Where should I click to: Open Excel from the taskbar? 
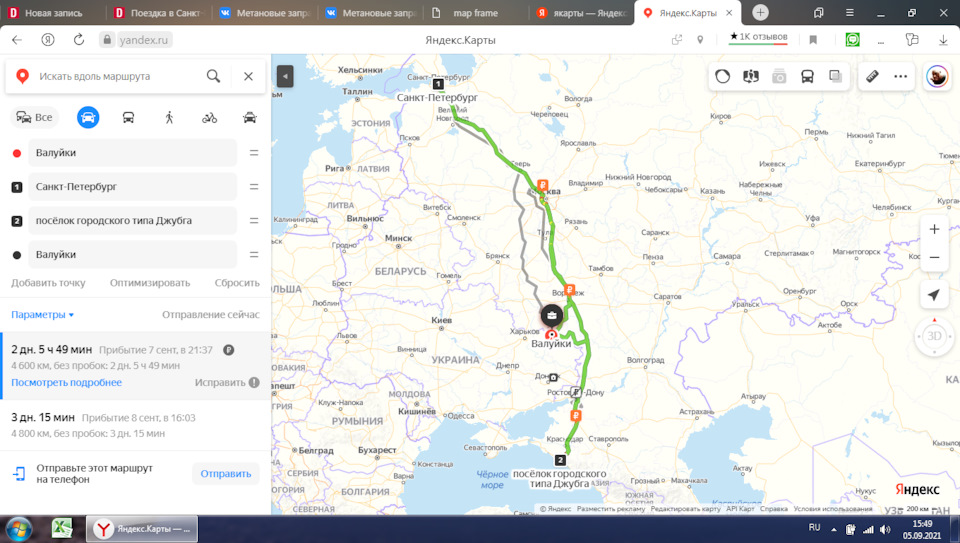[x=62, y=528]
